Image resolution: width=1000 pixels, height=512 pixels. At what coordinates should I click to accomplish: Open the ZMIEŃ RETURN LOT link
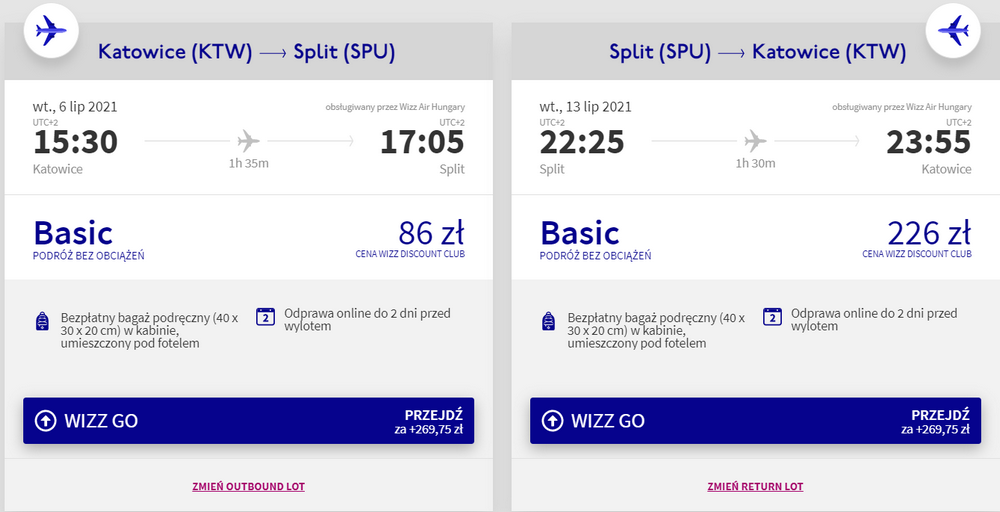755,486
